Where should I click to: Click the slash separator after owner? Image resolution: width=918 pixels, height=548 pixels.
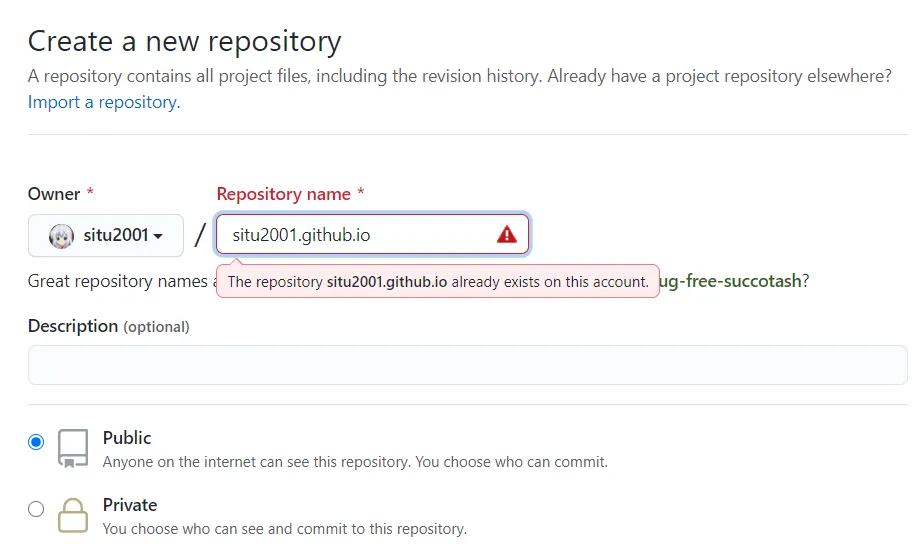click(200, 236)
